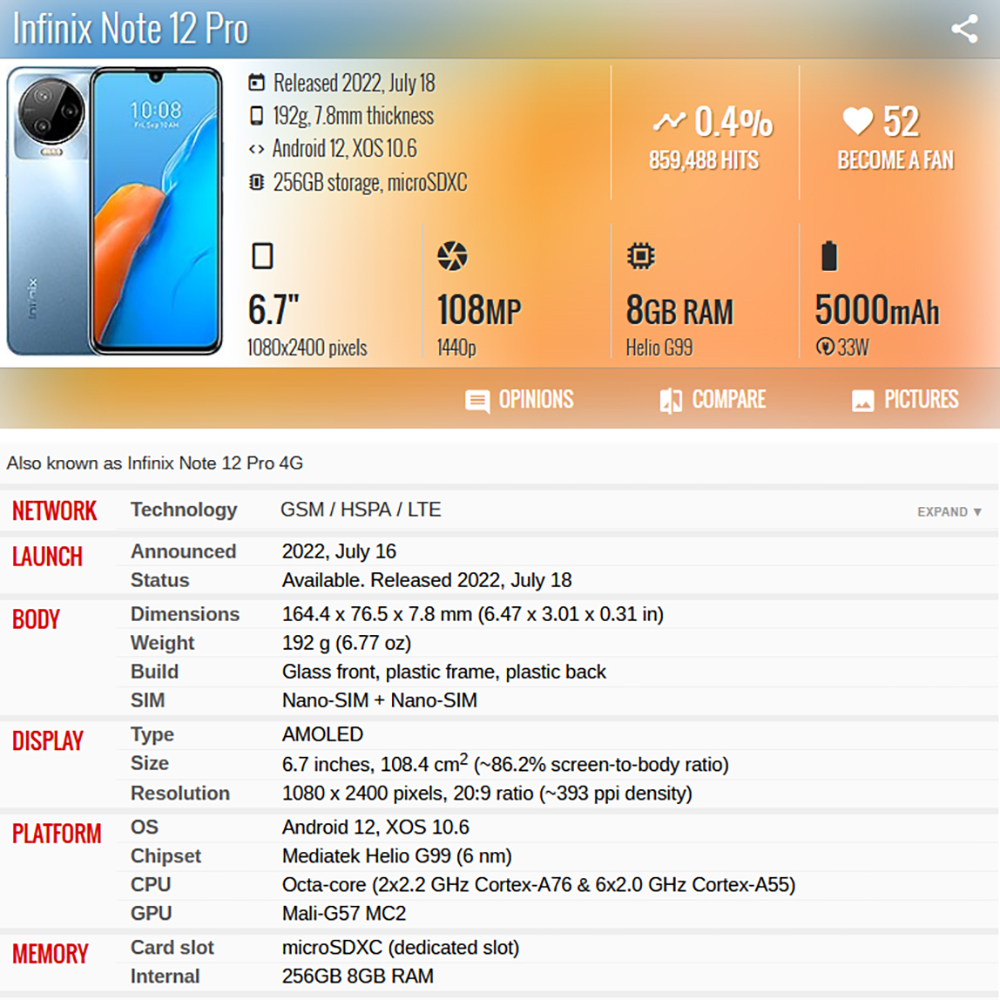Image resolution: width=1000 pixels, height=1000 pixels.
Task: Click the popularity trend line icon
Action: 669,121
